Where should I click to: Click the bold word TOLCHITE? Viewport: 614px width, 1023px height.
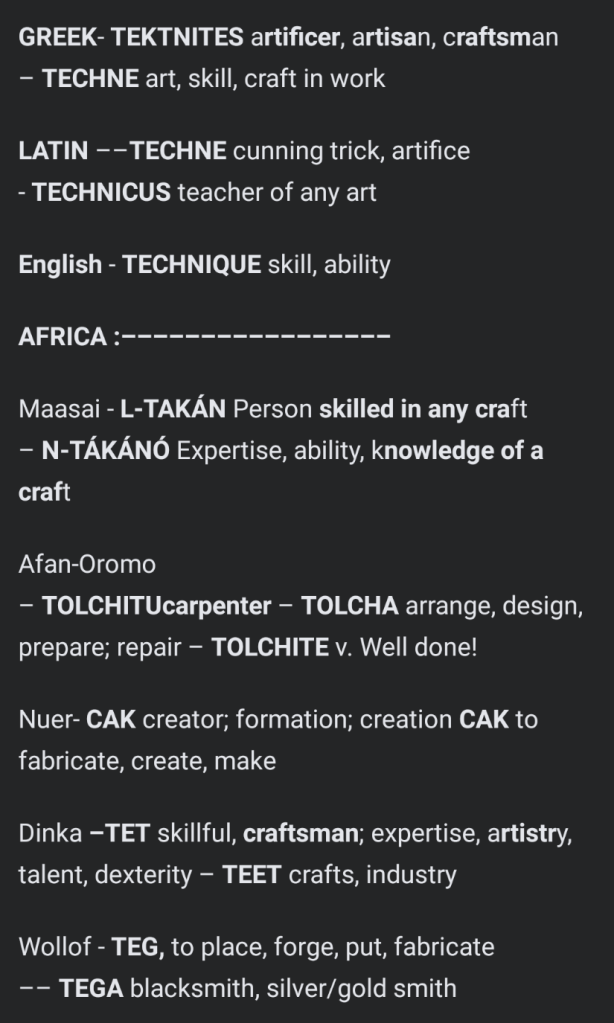(x=270, y=647)
